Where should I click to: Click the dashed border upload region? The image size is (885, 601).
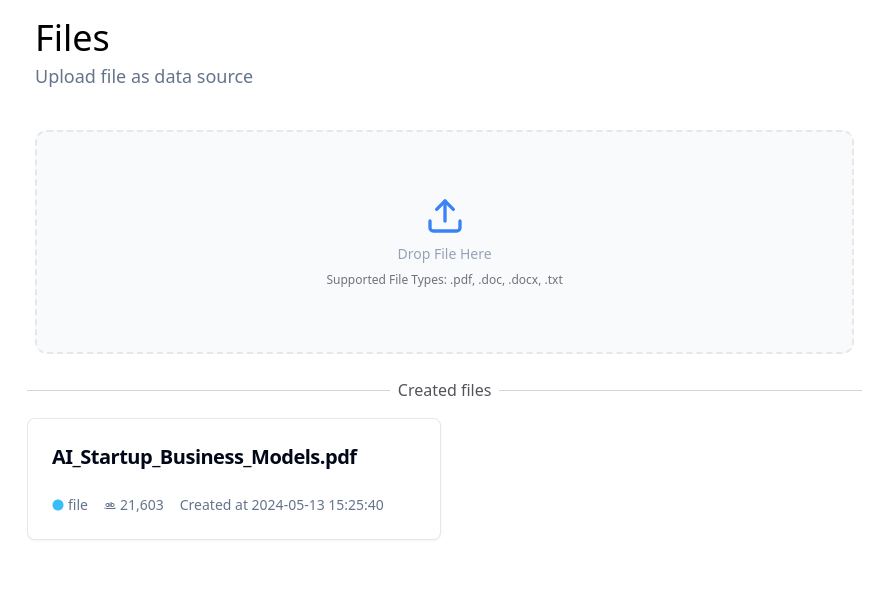(444, 241)
